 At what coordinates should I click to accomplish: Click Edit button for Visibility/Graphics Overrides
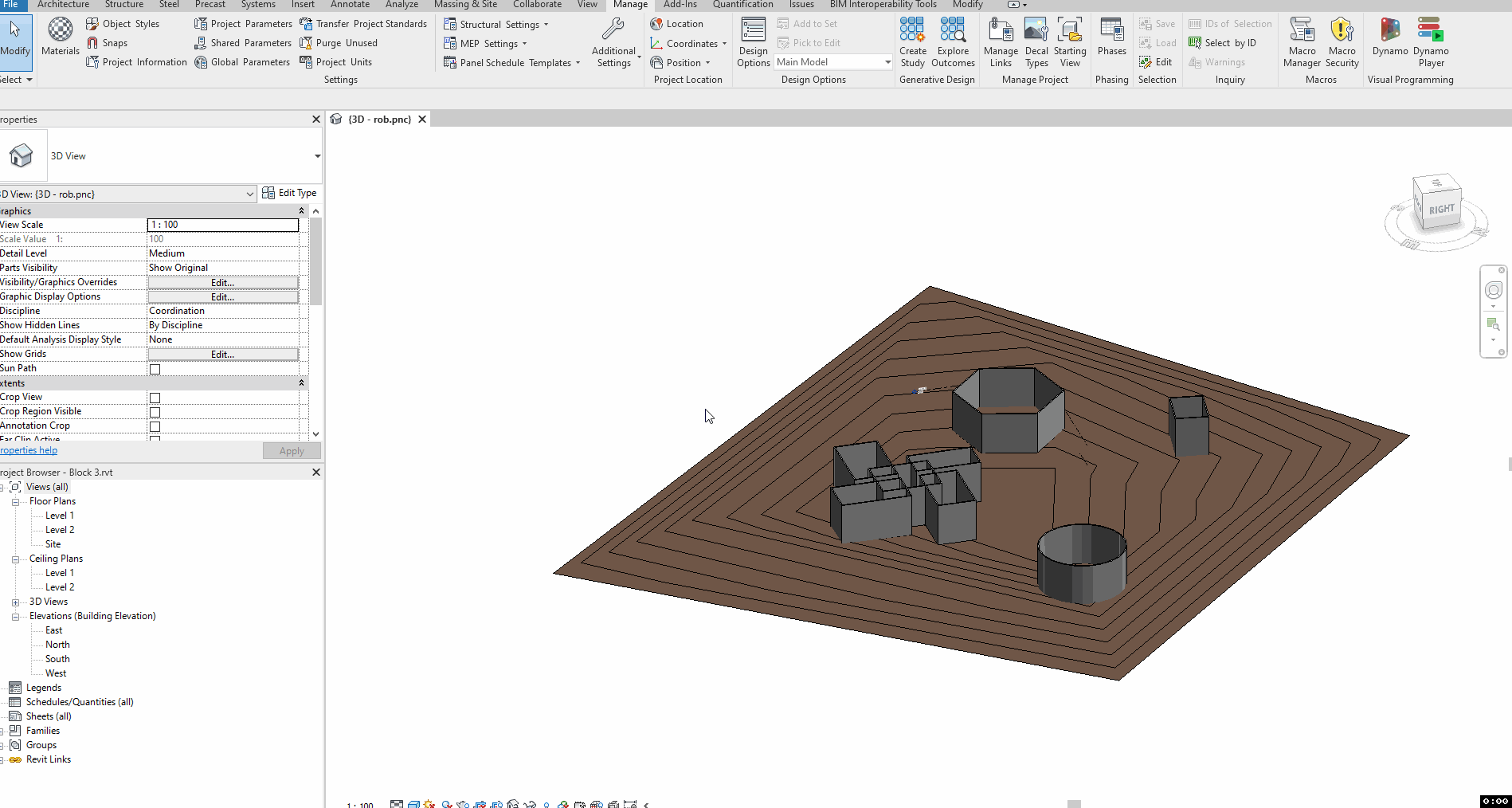[222, 283]
